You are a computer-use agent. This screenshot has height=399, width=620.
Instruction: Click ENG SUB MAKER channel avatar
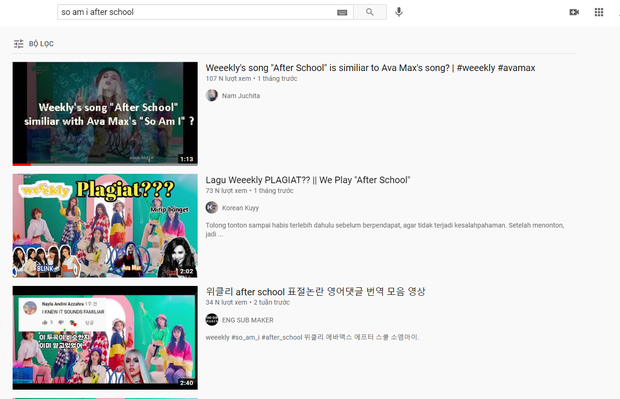212,320
